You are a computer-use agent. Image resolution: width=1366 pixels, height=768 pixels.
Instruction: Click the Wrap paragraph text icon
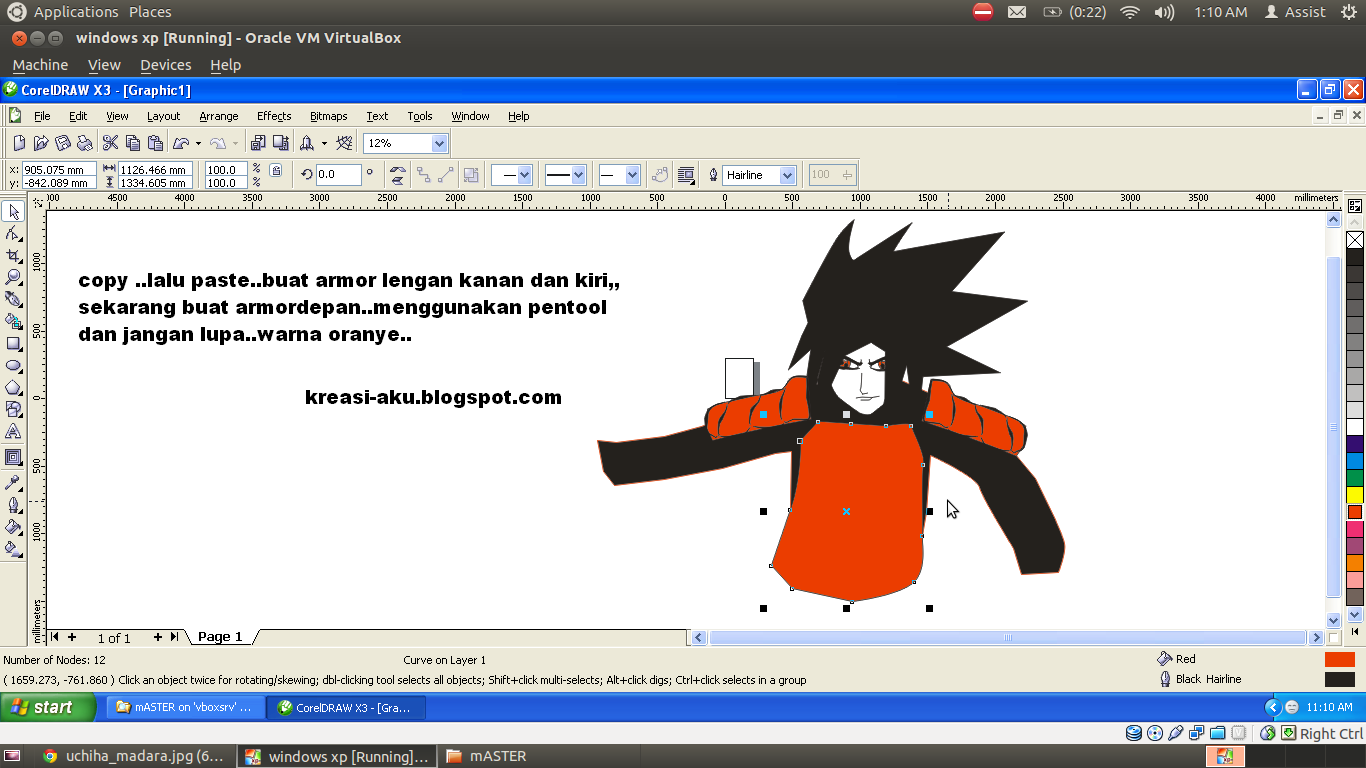(x=686, y=175)
